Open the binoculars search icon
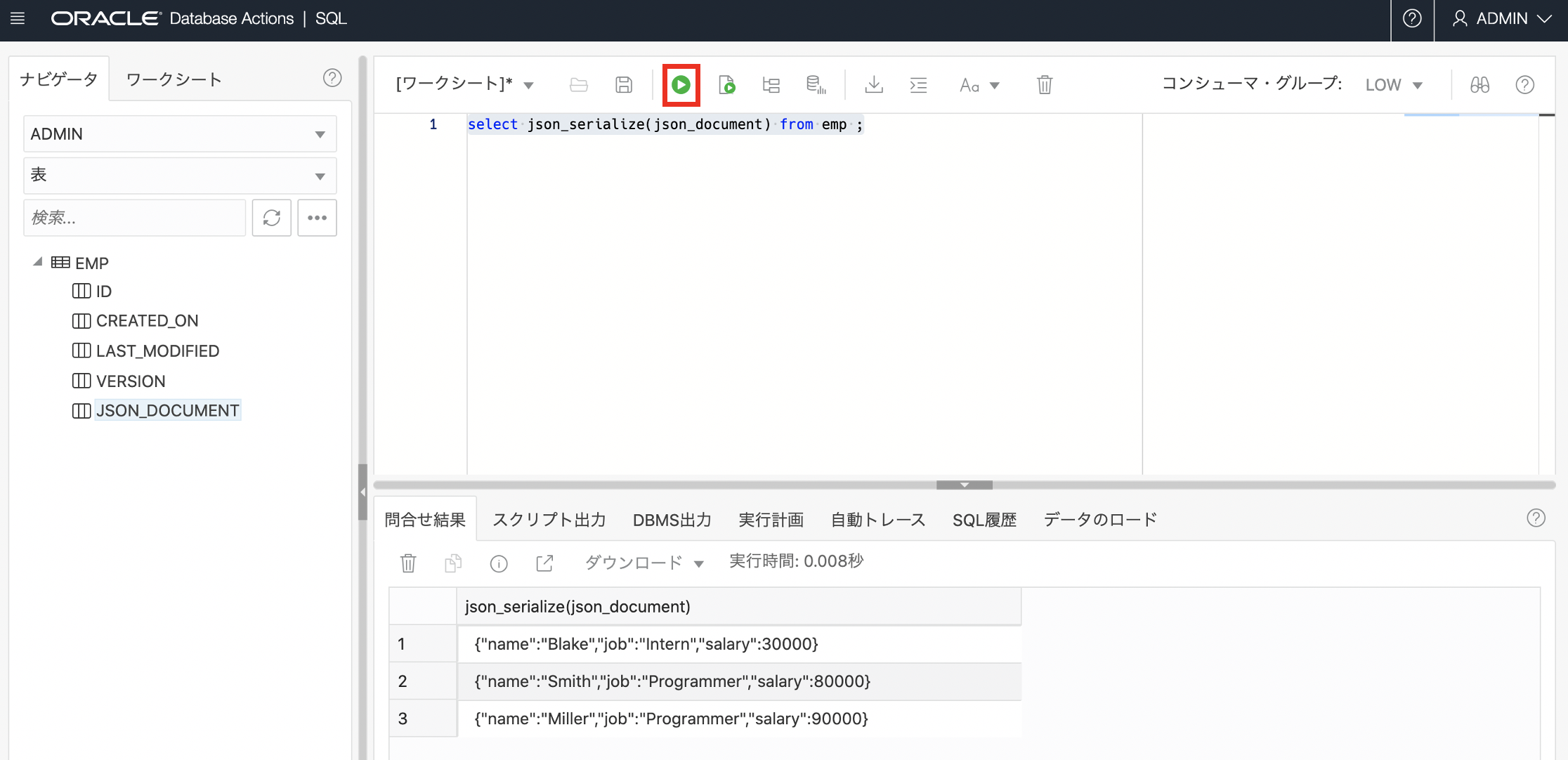Viewport: 1568px width, 760px height. pyautogui.click(x=1479, y=85)
